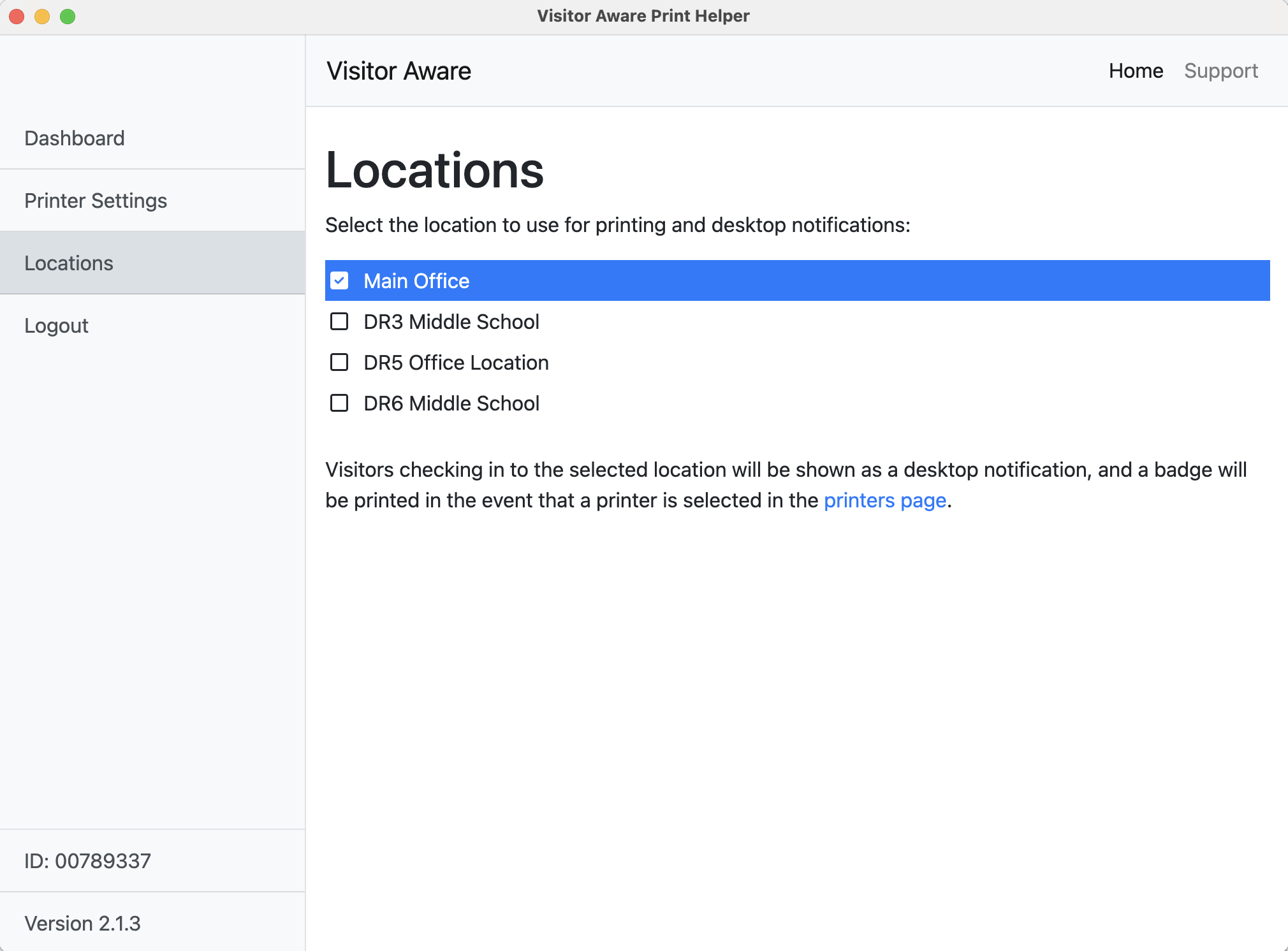
Task: Open the Home nav link
Action: coord(1136,71)
